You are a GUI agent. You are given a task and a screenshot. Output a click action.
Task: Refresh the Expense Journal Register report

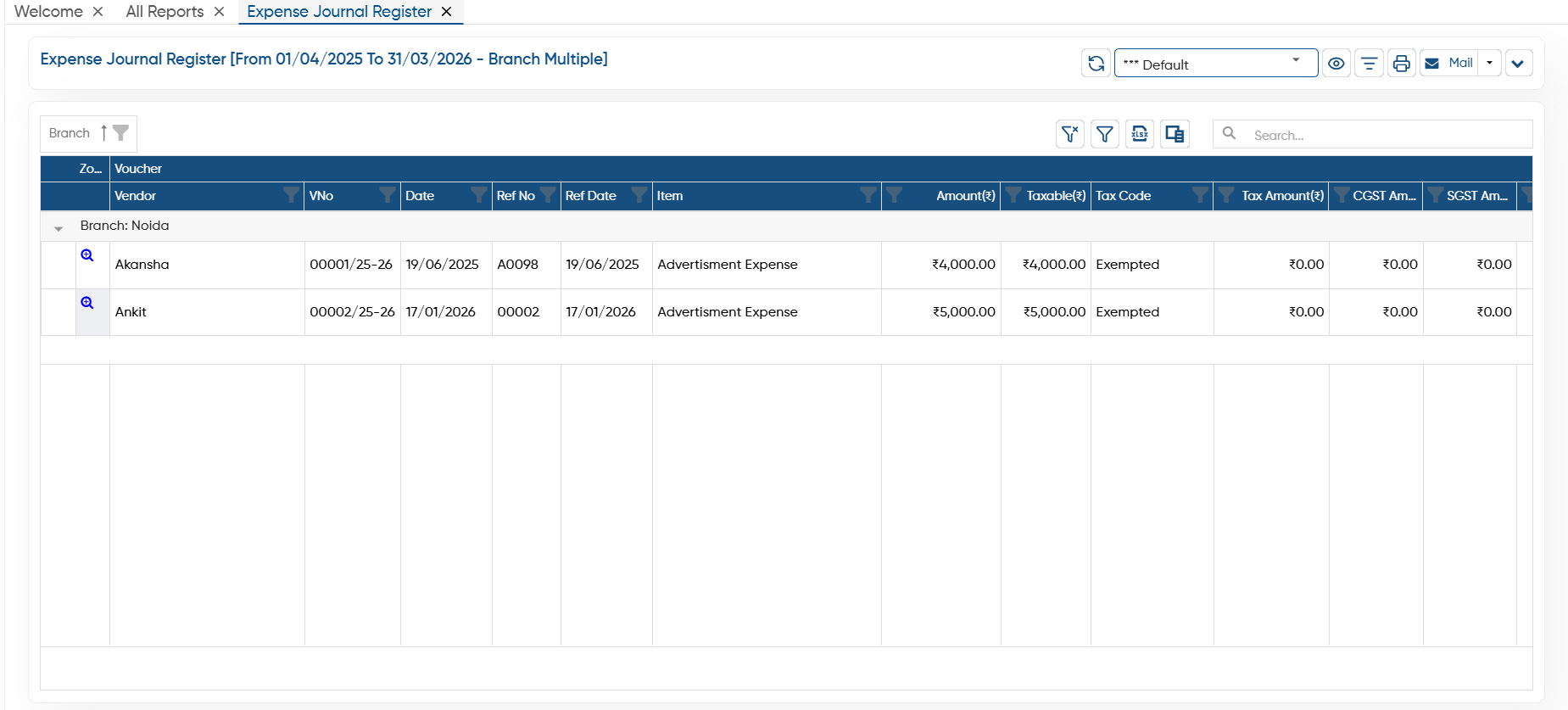pyautogui.click(x=1096, y=64)
